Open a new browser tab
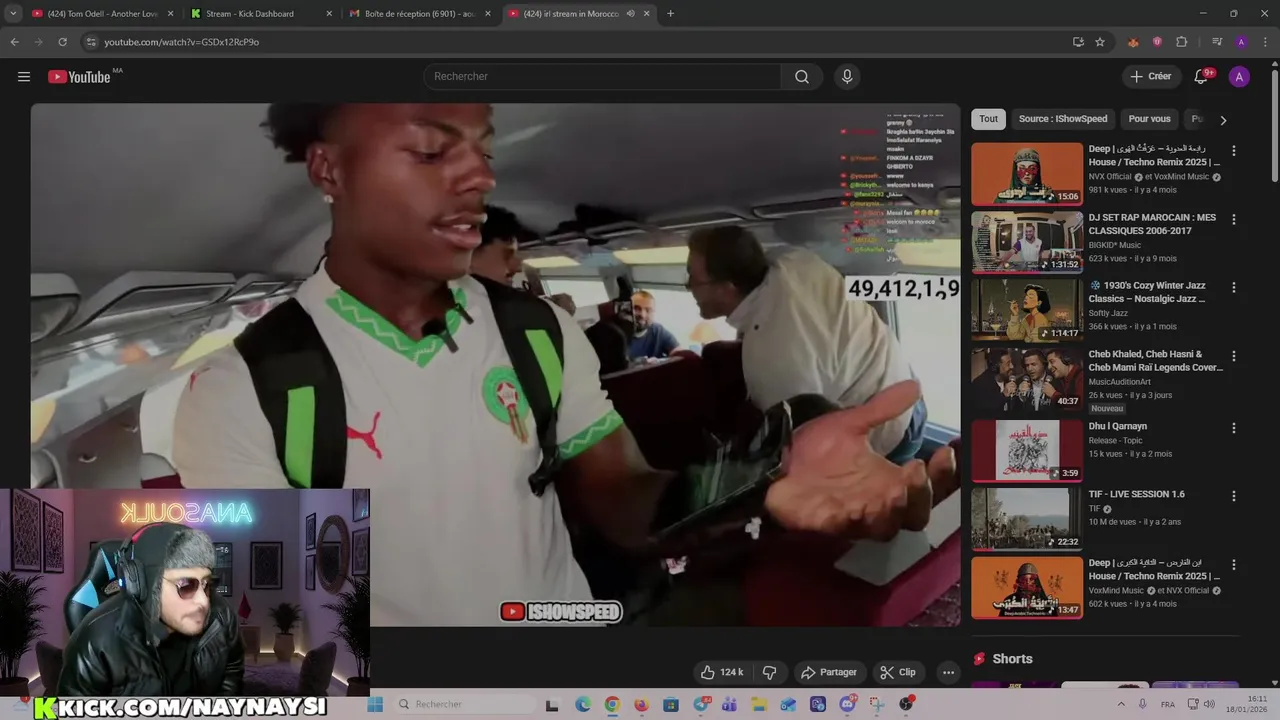Screen dimensions: 1280x720 point(670,14)
